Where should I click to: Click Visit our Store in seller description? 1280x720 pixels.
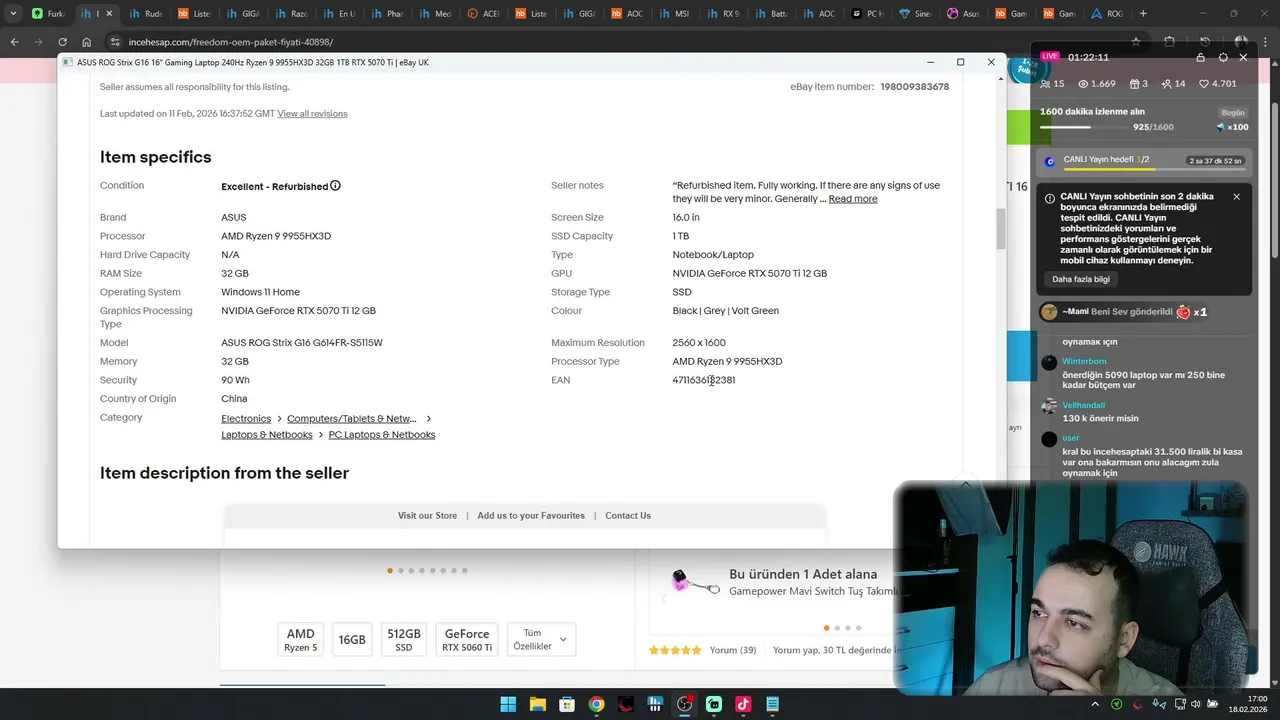click(427, 516)
